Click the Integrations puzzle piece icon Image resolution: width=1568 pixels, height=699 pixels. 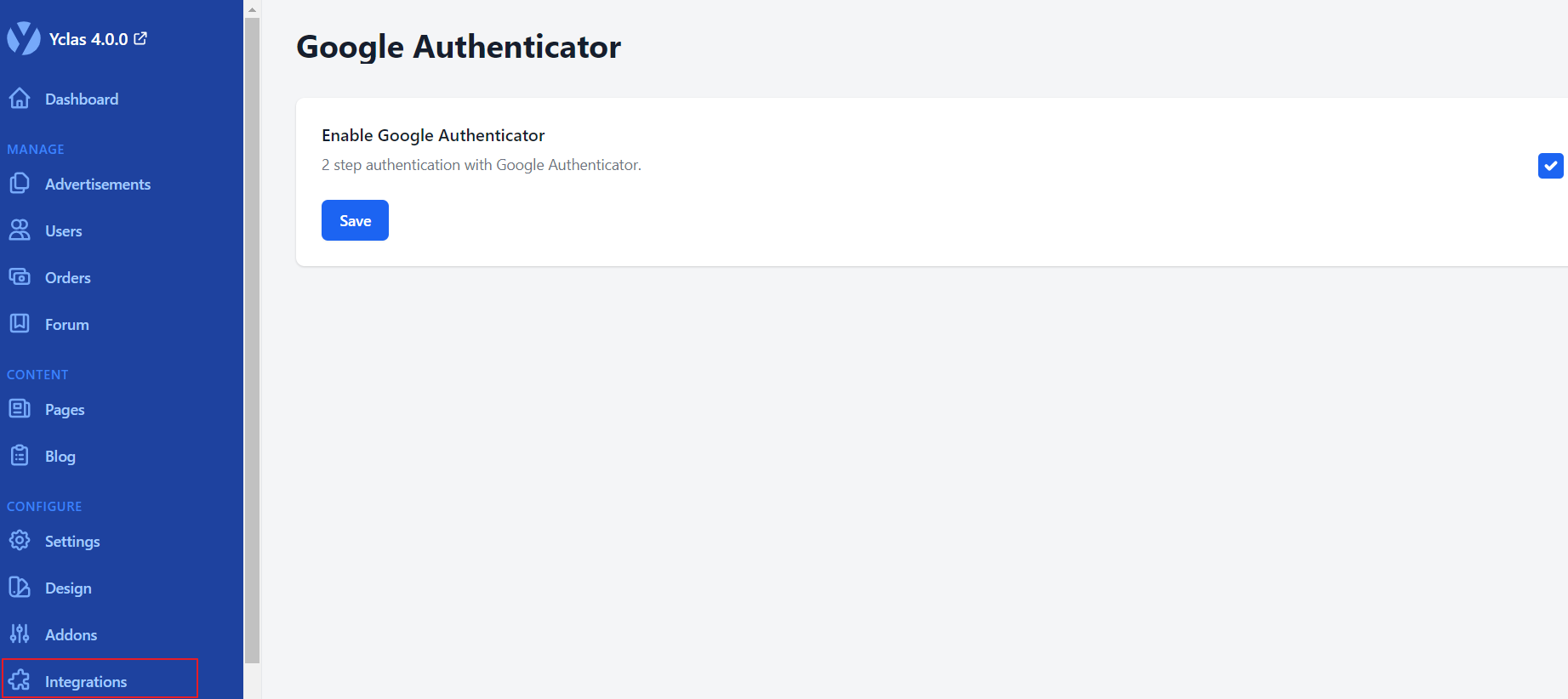20,681
